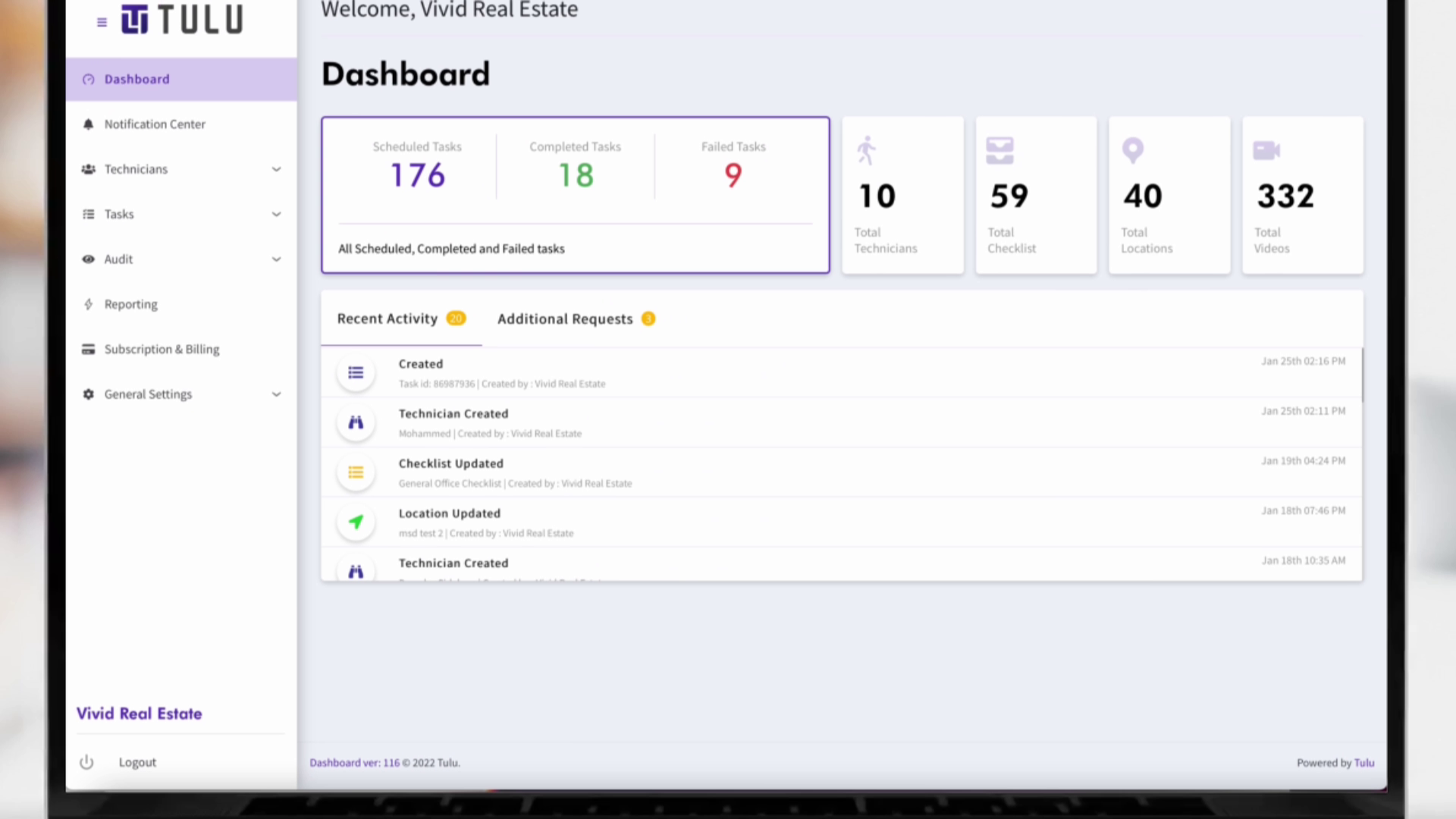Viewport: 1456px width, 819px height.
Task: Click the walking technician icon on card
Action: coord(866,150)
